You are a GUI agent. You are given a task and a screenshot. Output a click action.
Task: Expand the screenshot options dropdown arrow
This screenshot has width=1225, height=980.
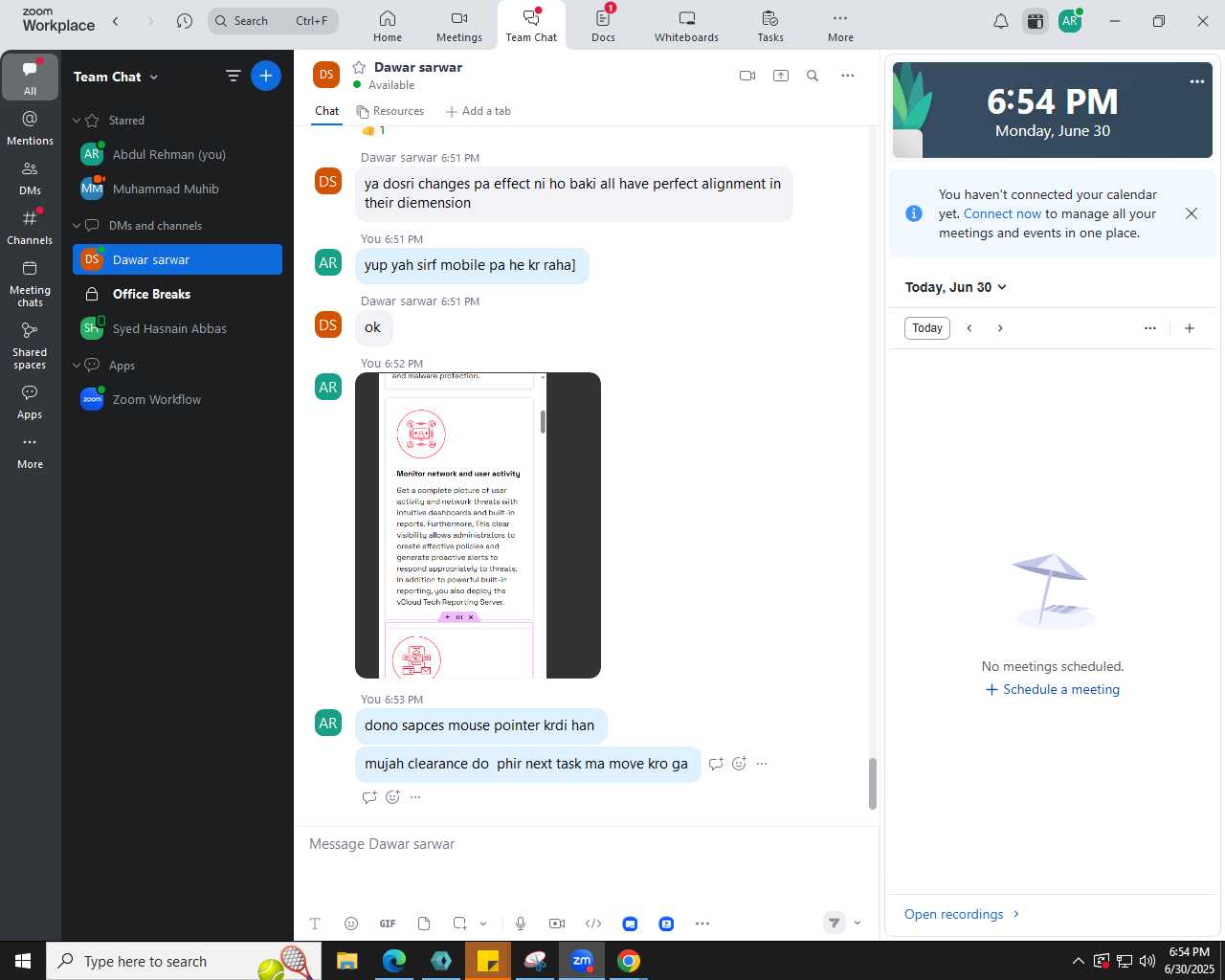coord(483,924)
